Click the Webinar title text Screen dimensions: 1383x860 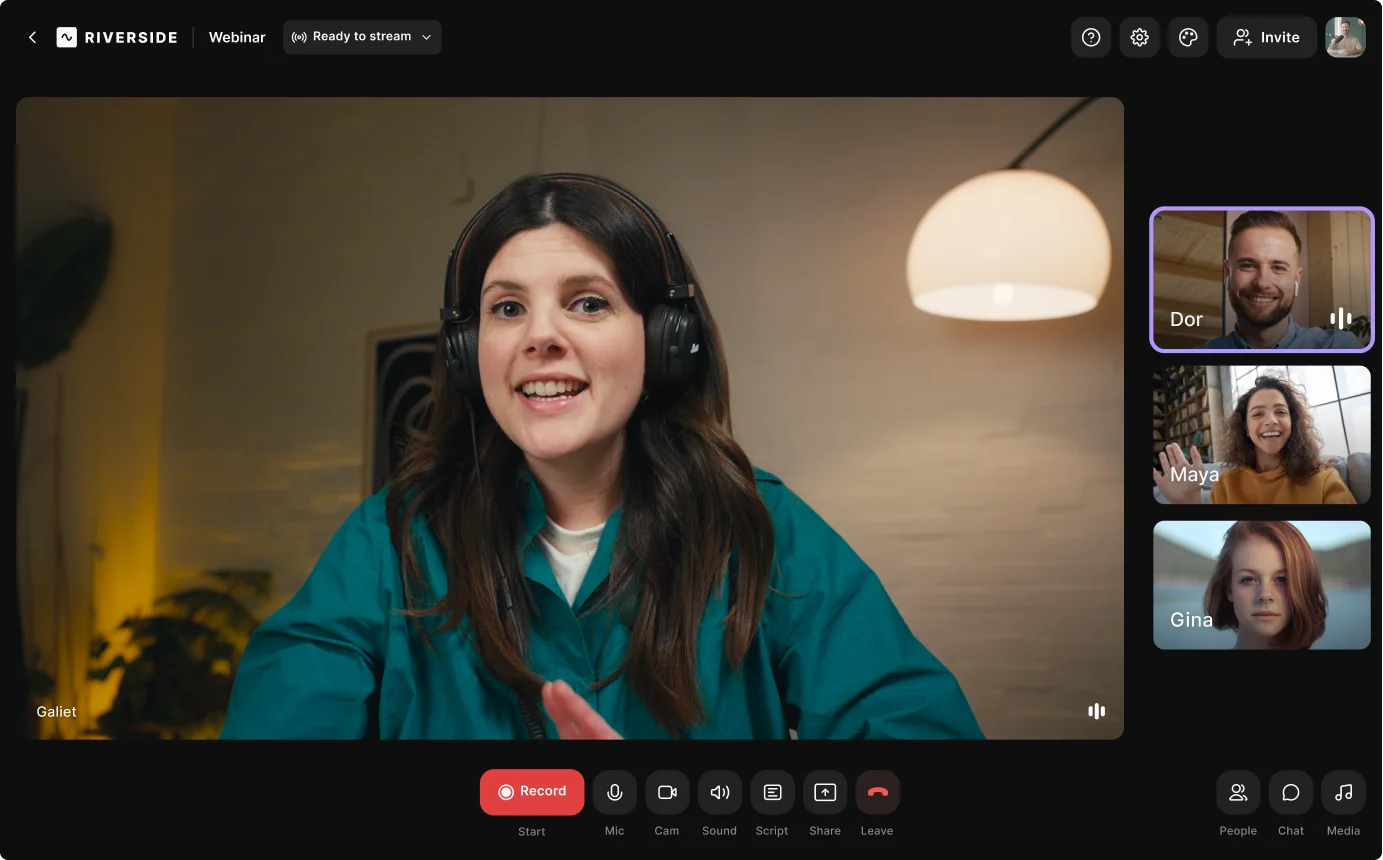click(x=237, y=37)
